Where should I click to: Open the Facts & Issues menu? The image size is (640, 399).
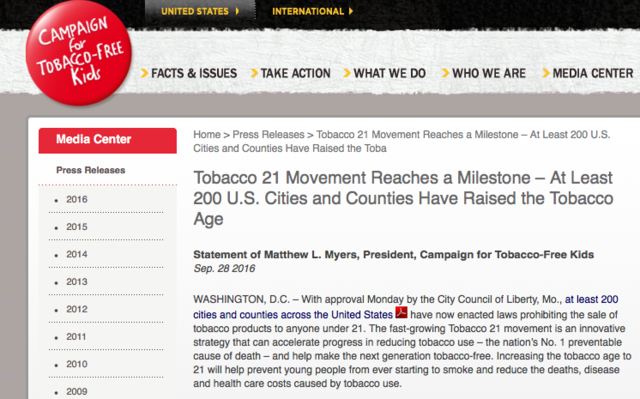[x=189, y=73]
